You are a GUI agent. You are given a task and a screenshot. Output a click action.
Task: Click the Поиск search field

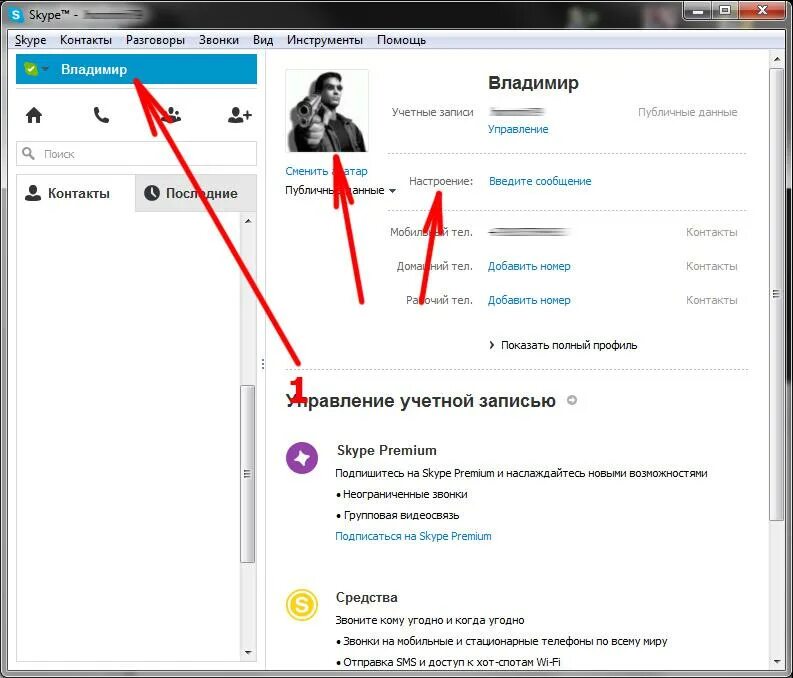click(137, 154)
